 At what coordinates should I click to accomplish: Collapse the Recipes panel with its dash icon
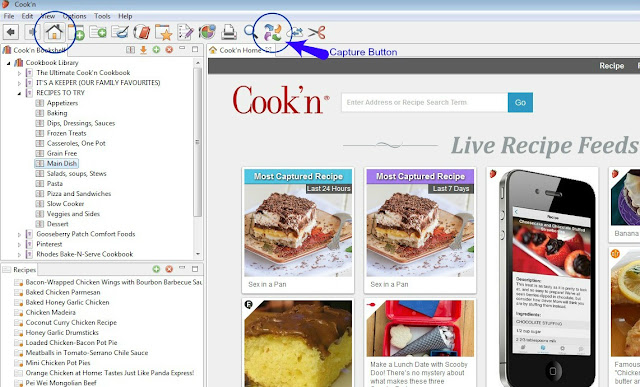tap(182, 268)
